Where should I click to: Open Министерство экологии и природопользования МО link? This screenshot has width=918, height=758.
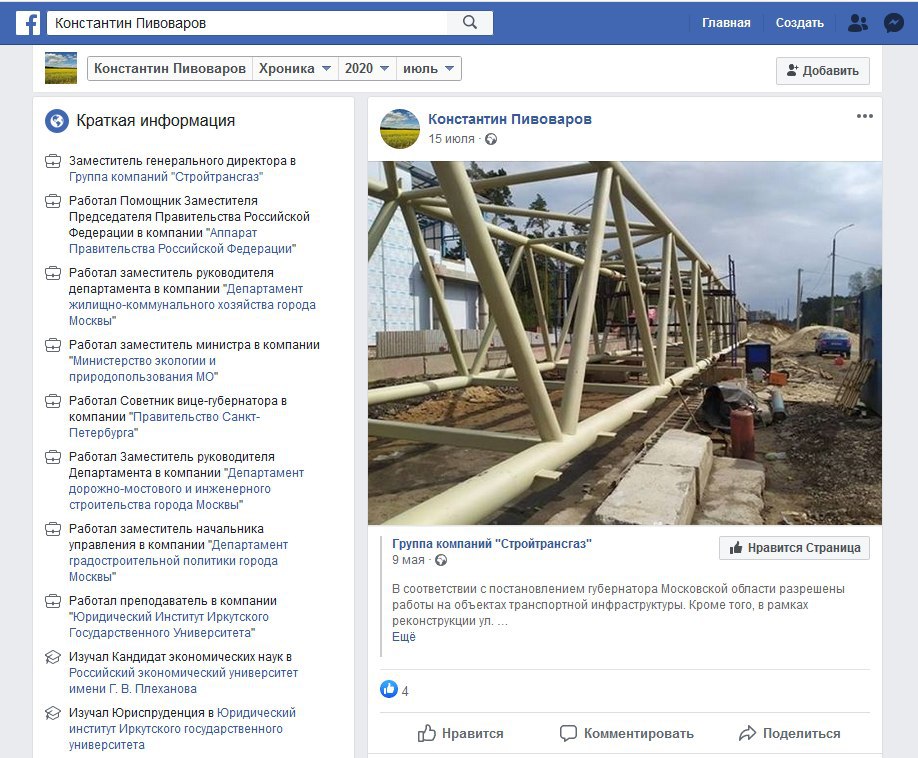pyautogui.click(x=143, y=369)
